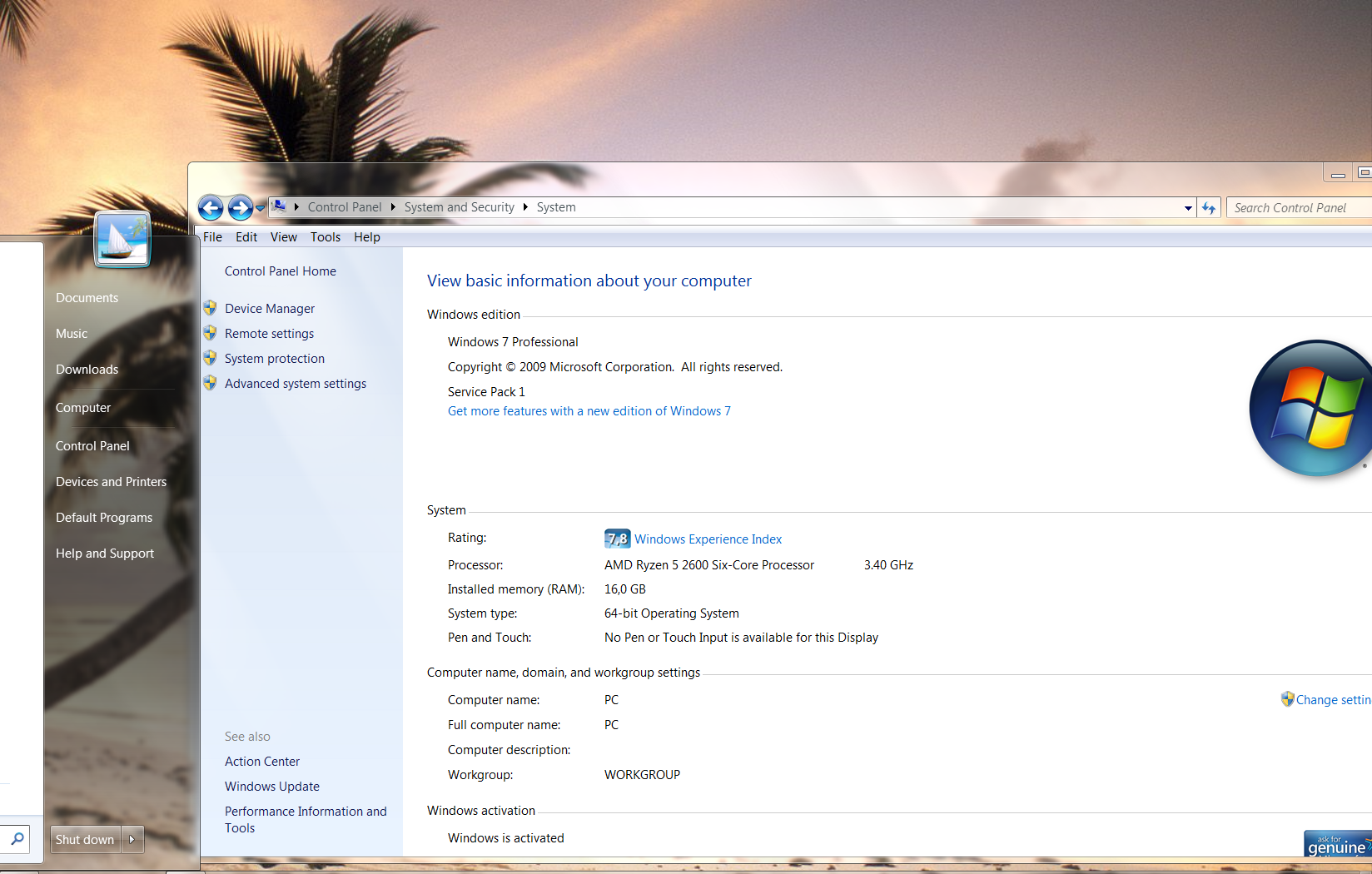Open the recent pages dropdown arrow
The height and width of the screenshot is (874, 1372).
(x=261, y=208)
